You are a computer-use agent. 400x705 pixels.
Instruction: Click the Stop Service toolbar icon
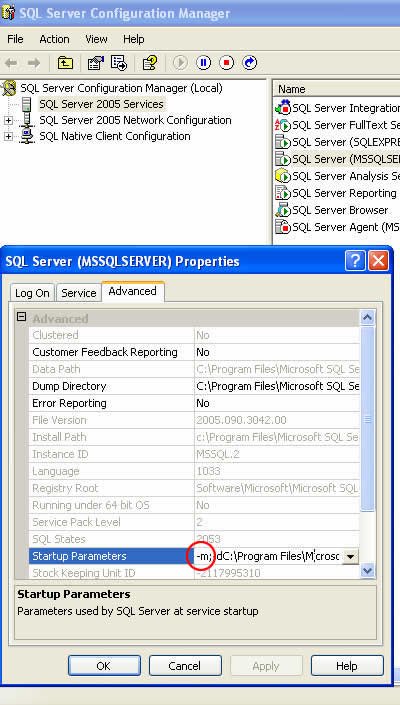point(227,62)
